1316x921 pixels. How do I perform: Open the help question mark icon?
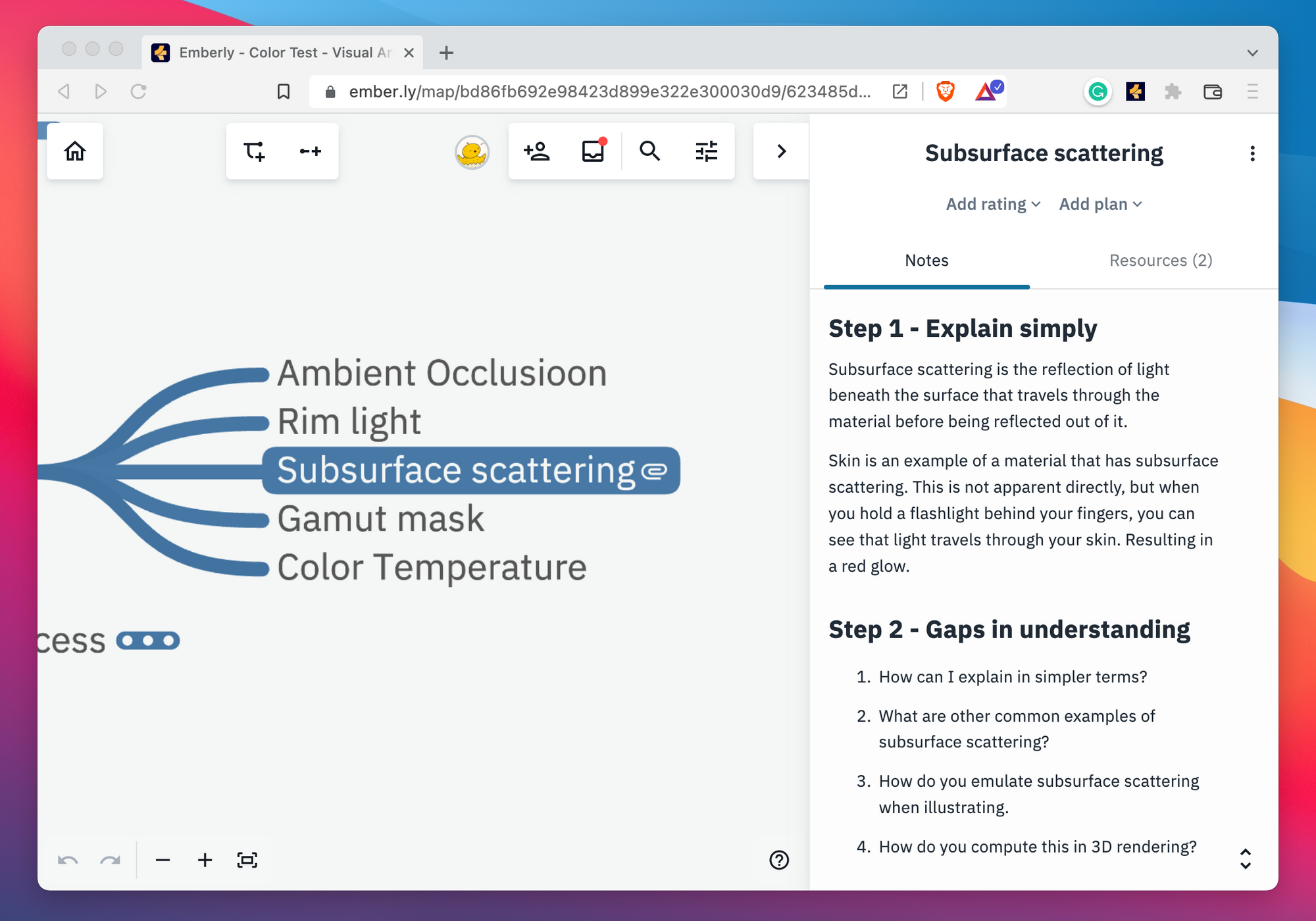pos(779,860)
